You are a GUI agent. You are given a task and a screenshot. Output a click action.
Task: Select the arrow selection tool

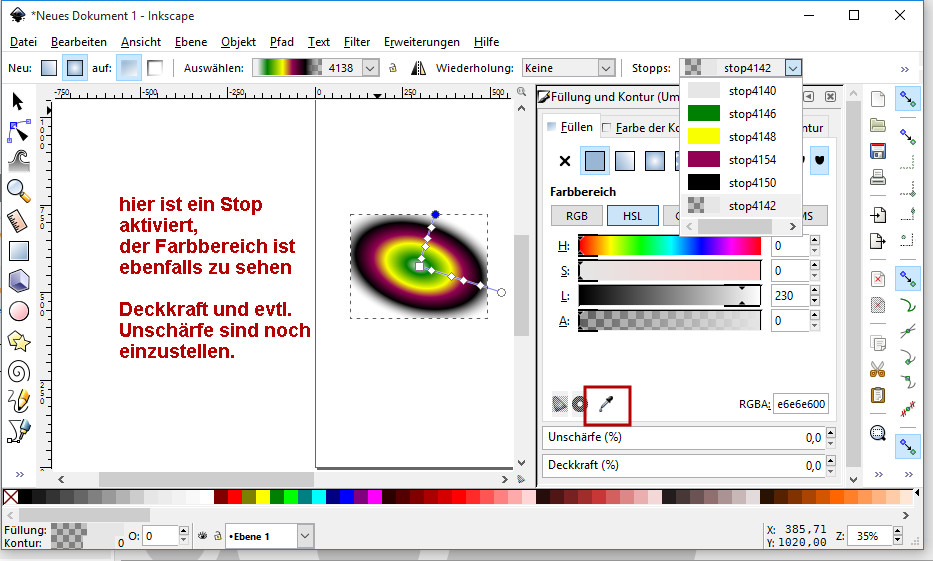(18, 100)
